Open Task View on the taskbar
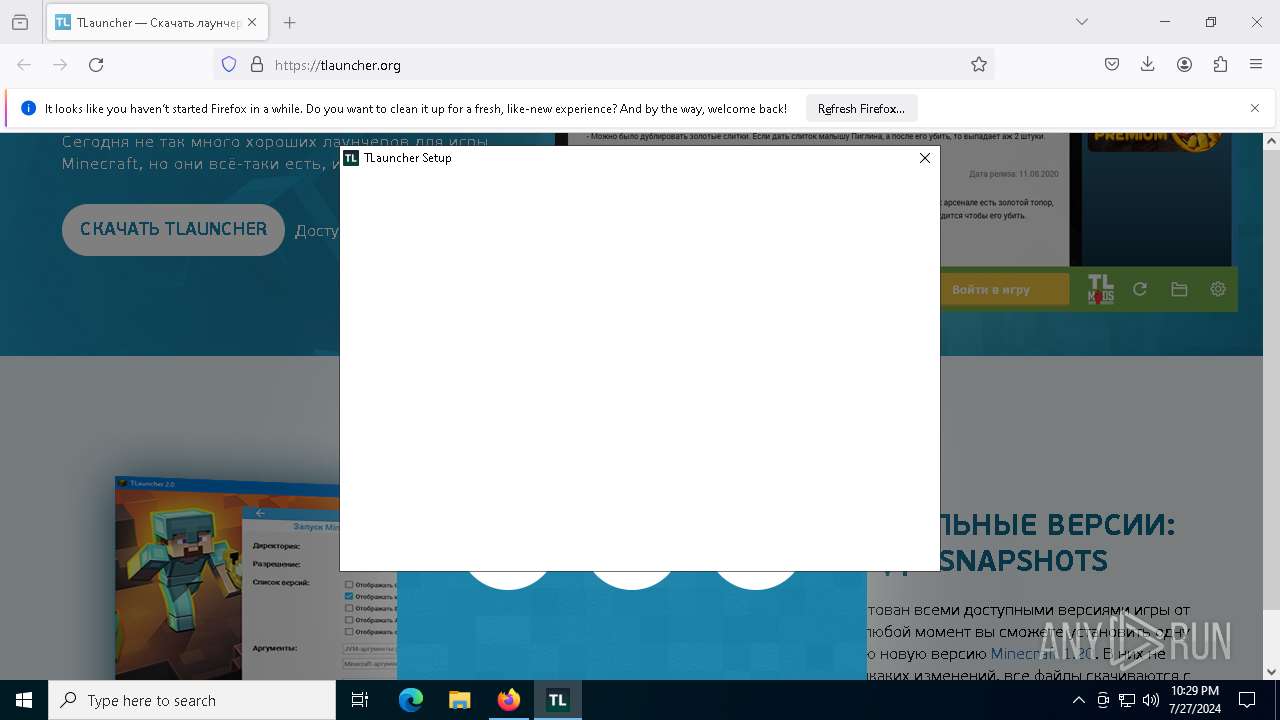The width and height of the screenshot is (1280, 720). 360,700
